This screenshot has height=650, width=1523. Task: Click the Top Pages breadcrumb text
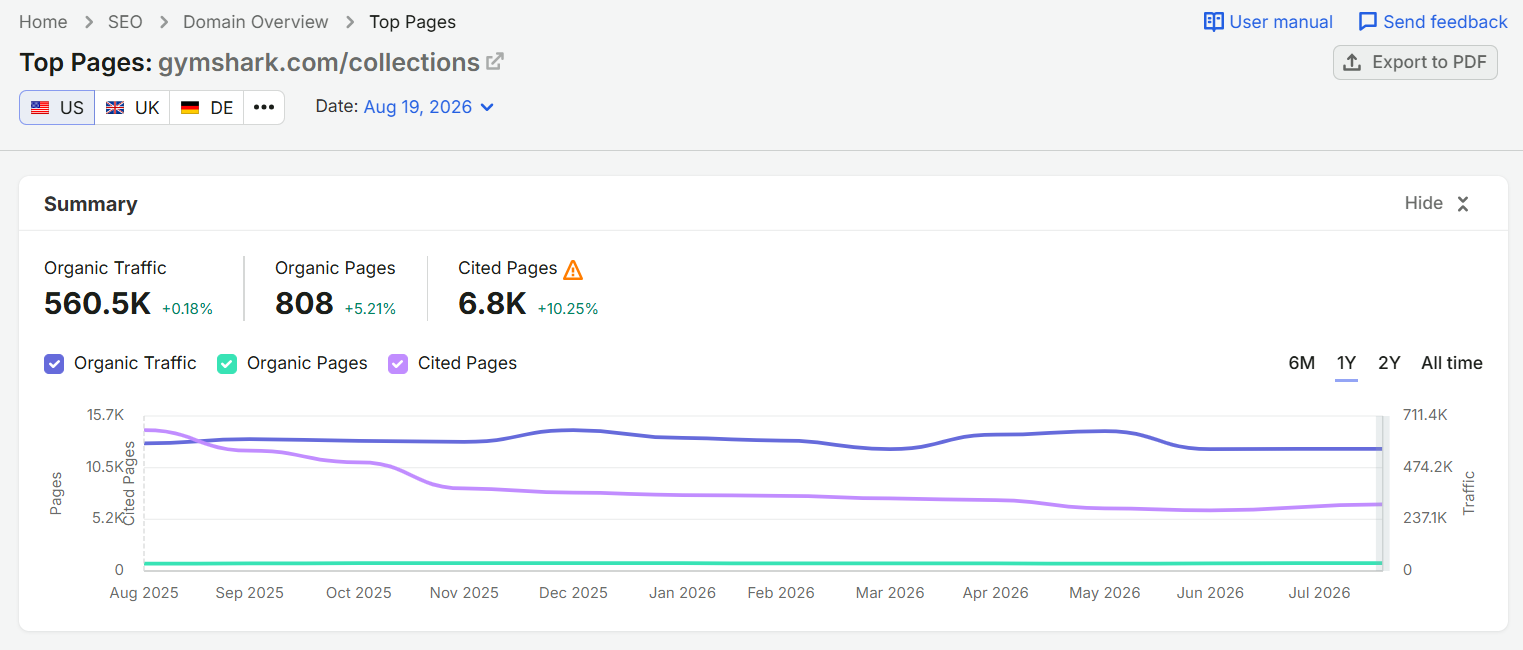click(413, 22)
